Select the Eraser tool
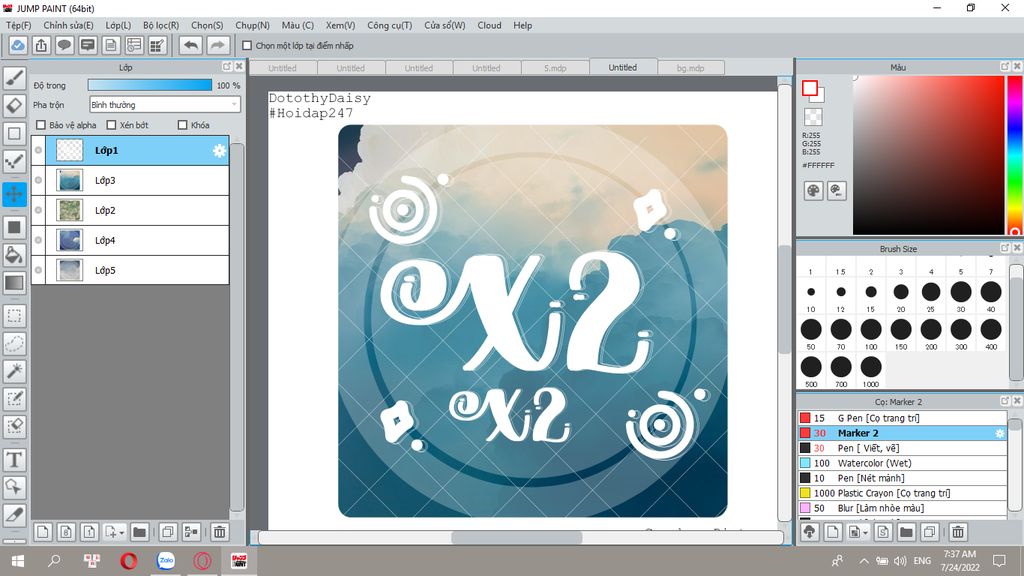Image resolution: width=1024 pixels, height=576 pixels. (x=14, y=106)
